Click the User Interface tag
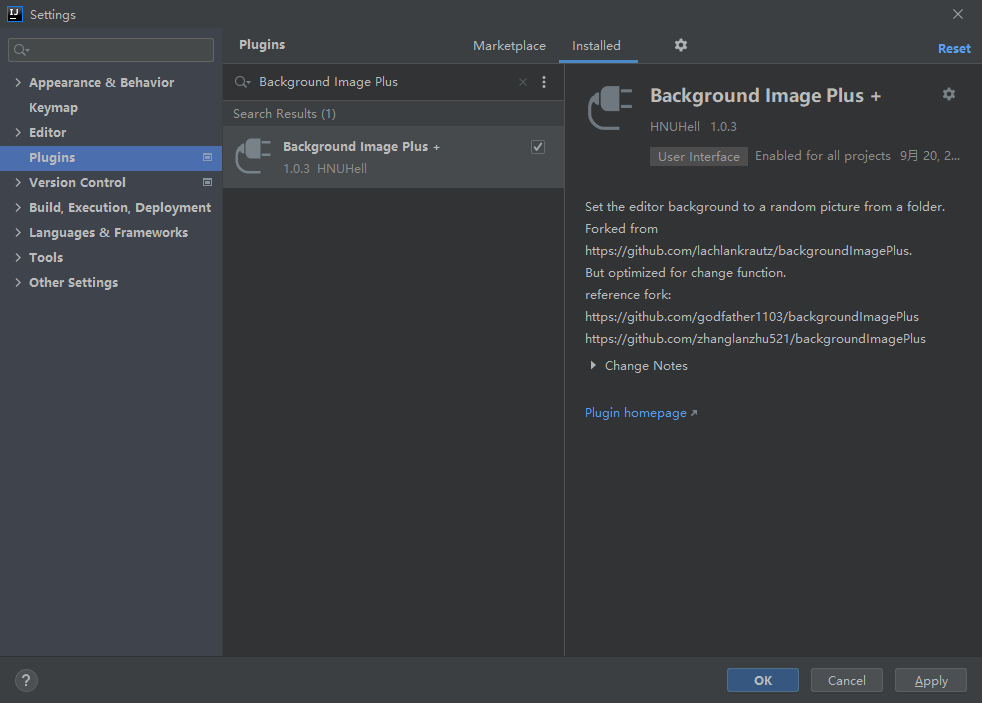 (698, 157)
